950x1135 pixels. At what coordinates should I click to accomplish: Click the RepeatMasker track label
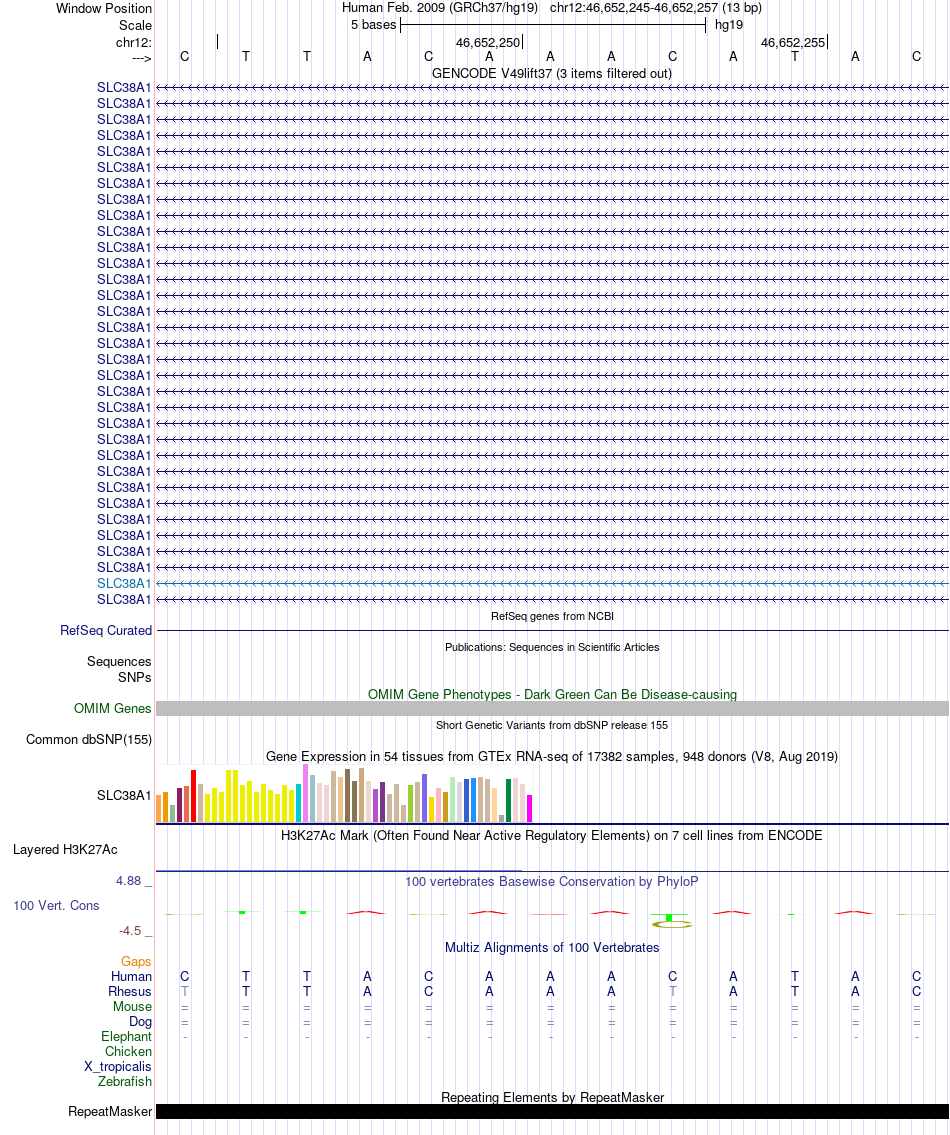[110, 1111]
